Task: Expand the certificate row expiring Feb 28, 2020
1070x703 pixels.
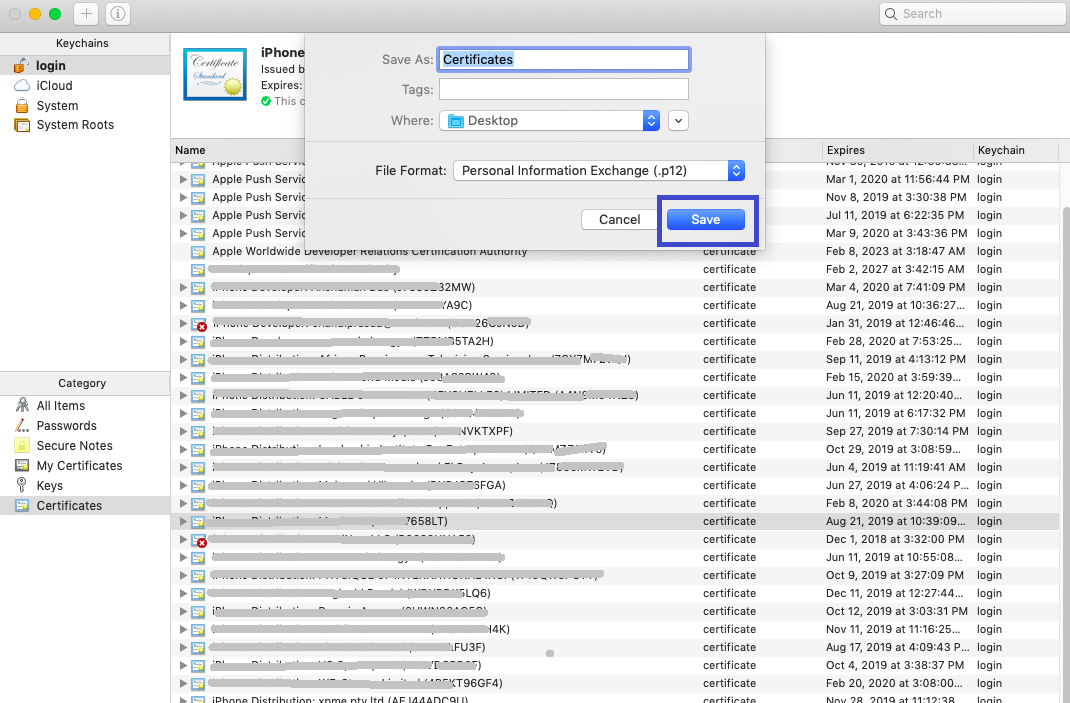Action: pyautogui.click(x=183, y=341)
